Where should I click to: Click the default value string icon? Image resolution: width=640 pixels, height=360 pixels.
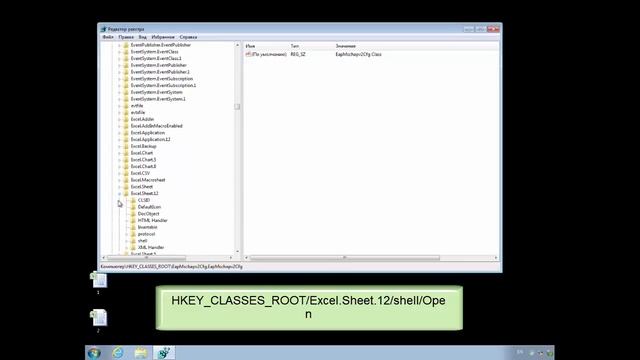(x=248, y=54)
